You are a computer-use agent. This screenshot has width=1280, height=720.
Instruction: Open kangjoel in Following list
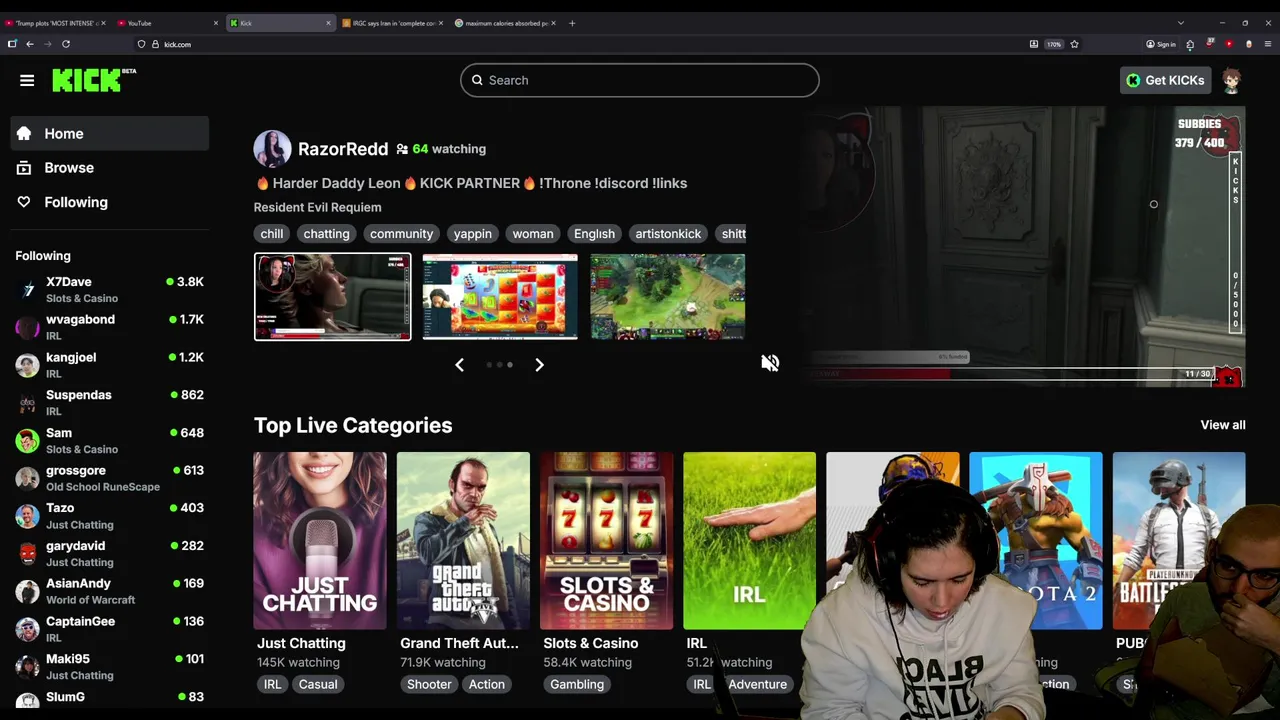point(110,365)
